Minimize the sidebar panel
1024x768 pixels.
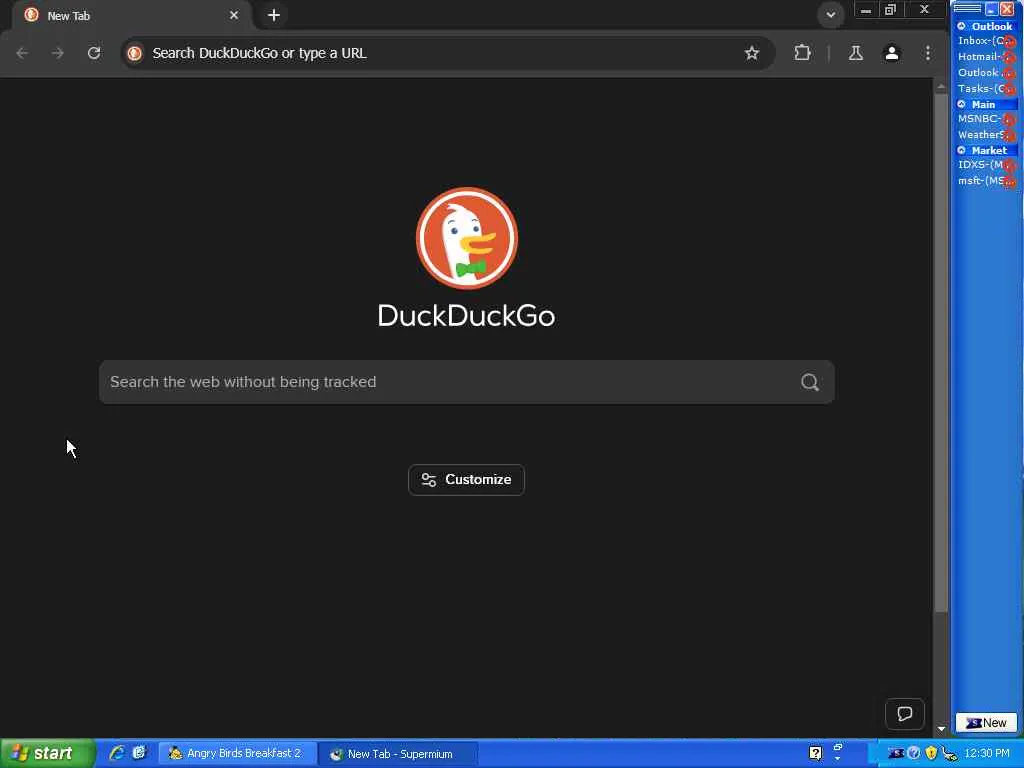[991, 9]
